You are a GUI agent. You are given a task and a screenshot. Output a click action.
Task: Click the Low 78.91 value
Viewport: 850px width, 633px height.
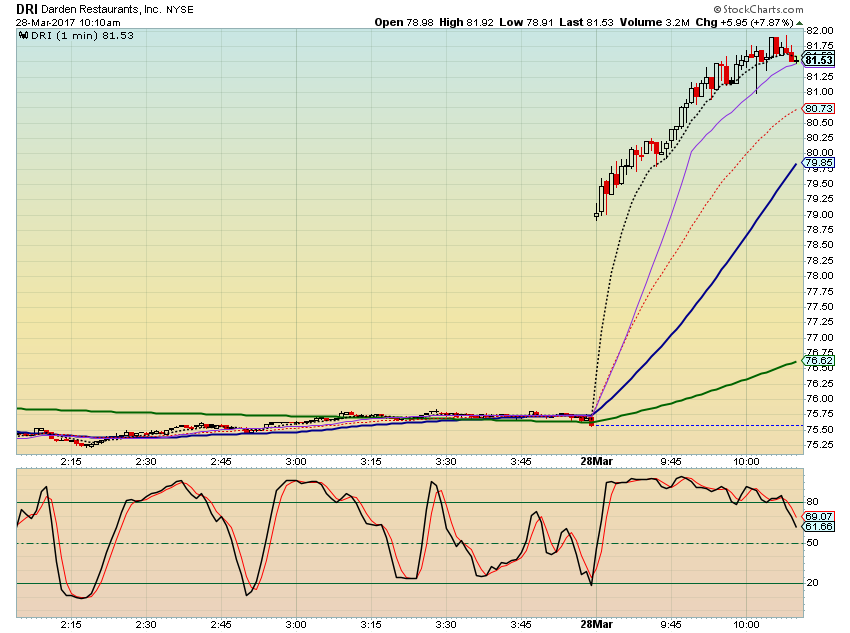[x=525, y=22]
